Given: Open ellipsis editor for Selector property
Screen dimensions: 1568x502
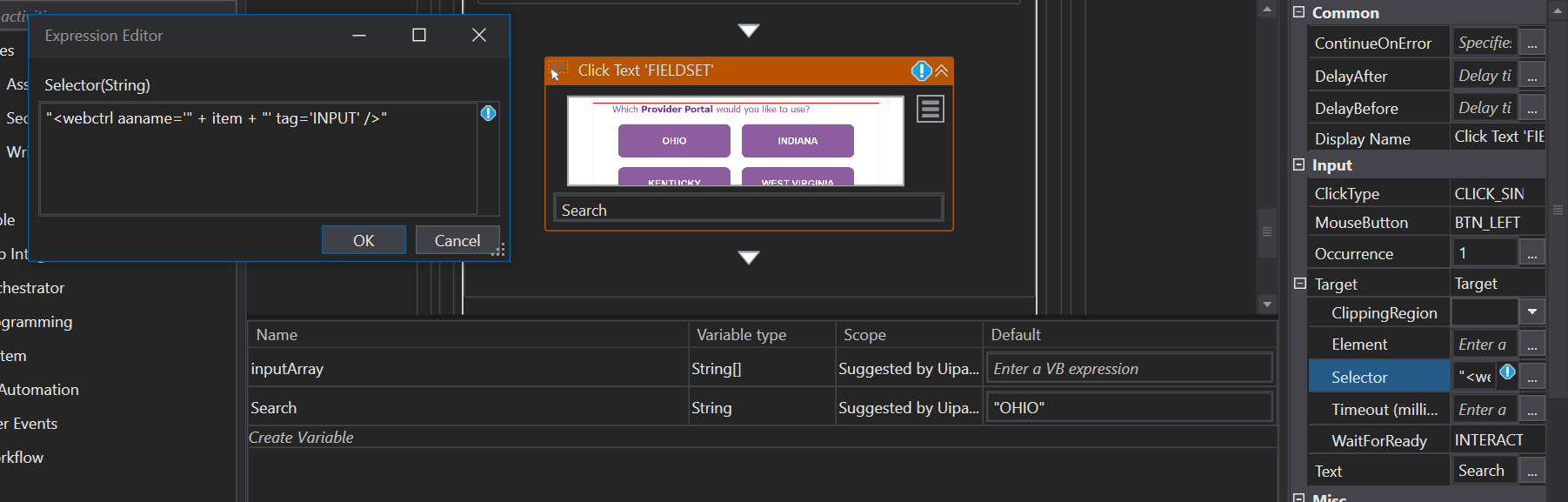Looking at the screenshot, I should [1531, 377].
